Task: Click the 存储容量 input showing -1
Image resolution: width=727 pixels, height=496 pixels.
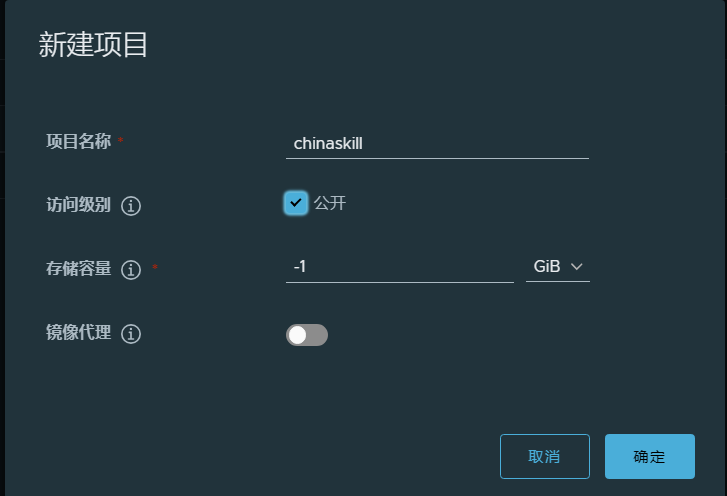Action: pyautogui.click(x=399, y=267)
